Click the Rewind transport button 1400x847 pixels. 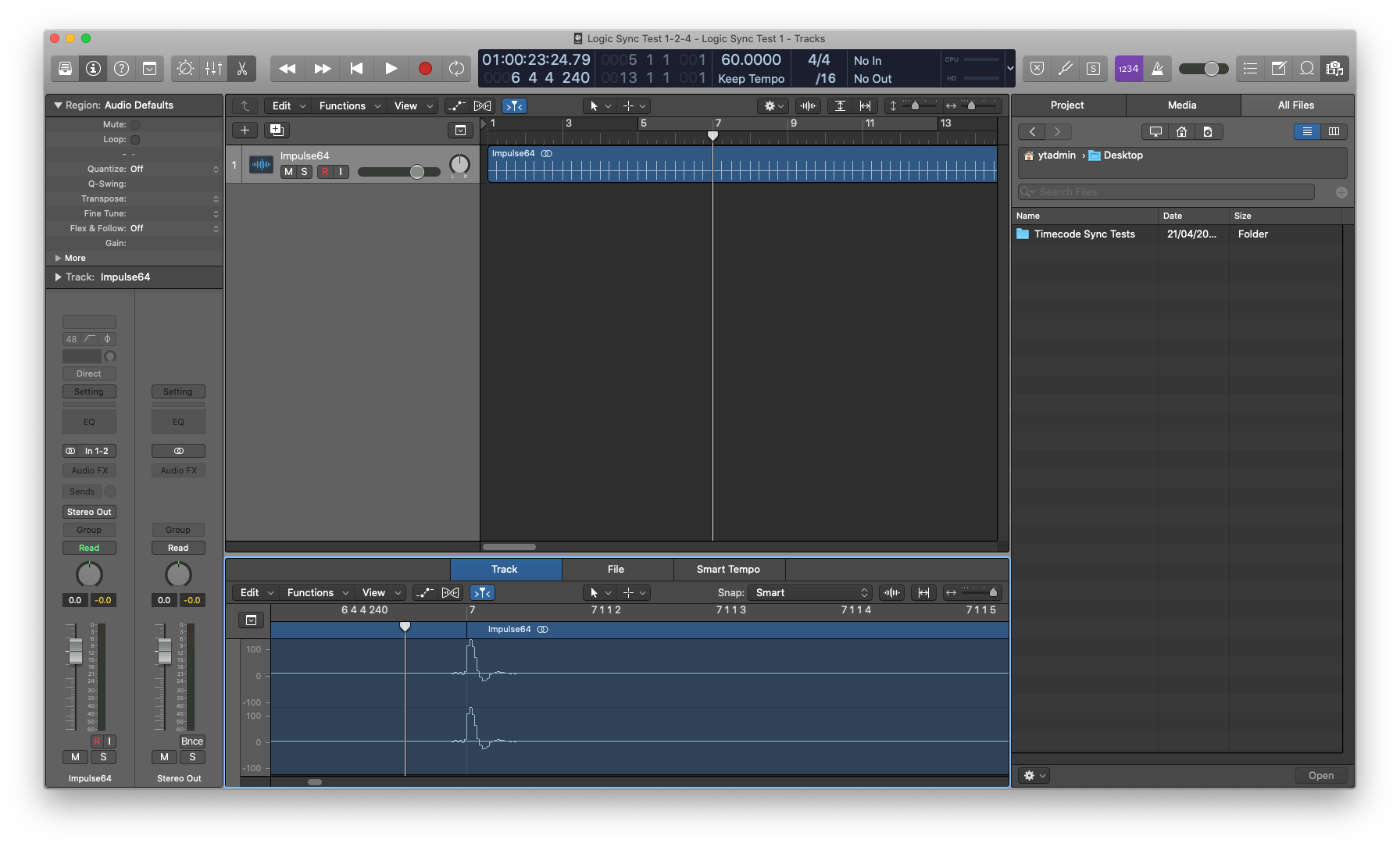(287, 69)
